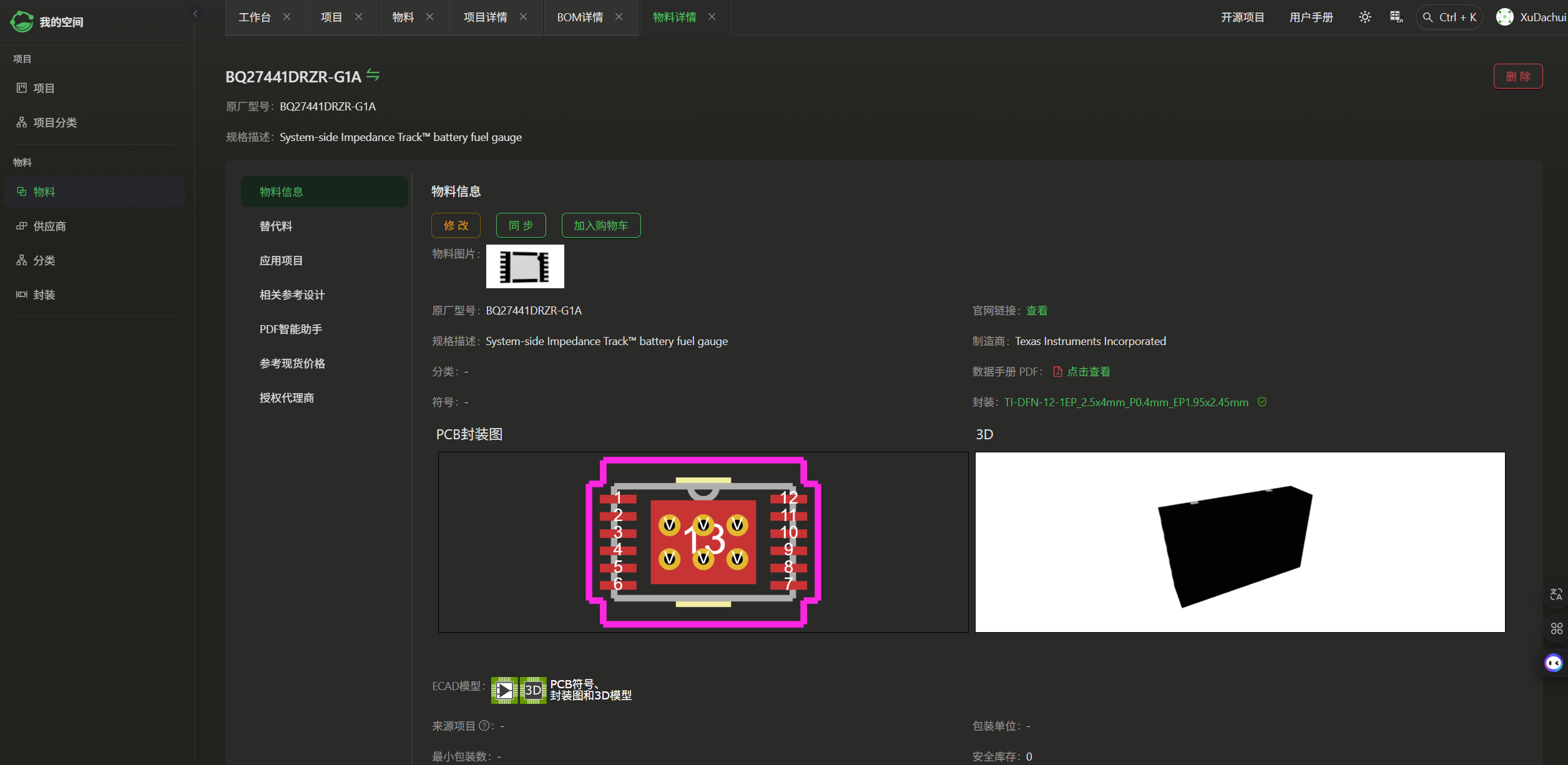Switch to the BOM详情 tab
This screenshot has width=1568, height=765.
[580, 17]
